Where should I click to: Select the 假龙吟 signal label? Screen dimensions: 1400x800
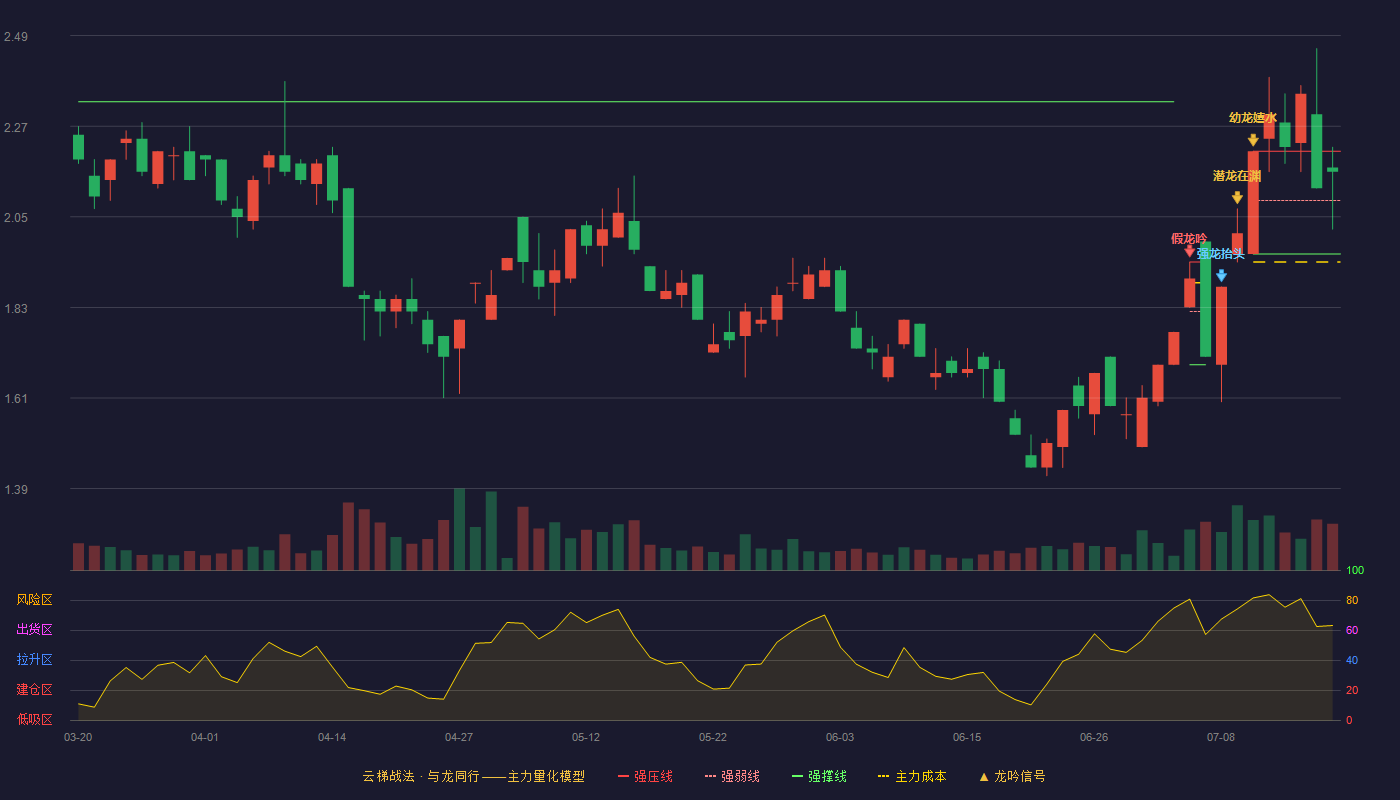(x=1189, y=239)
